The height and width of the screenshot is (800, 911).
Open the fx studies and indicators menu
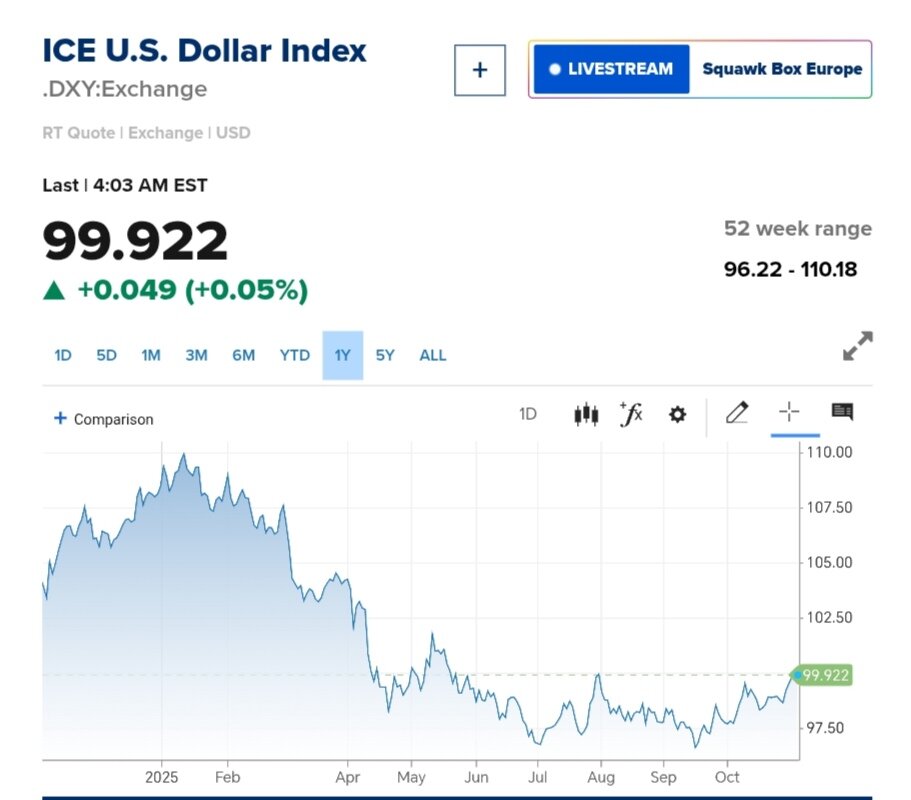point(631,414)
